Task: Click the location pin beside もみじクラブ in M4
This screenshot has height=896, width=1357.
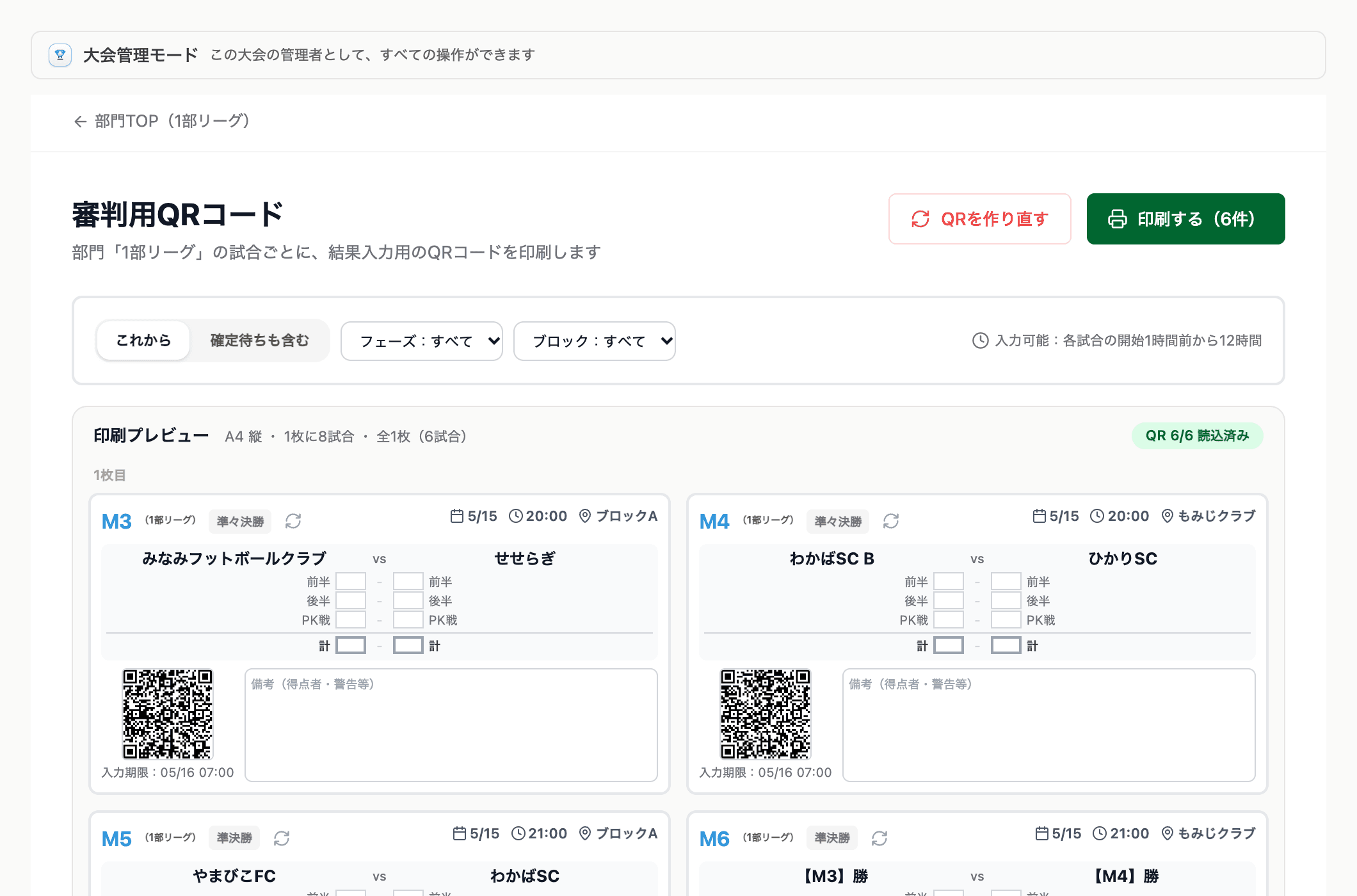Action: [1168, 516]
